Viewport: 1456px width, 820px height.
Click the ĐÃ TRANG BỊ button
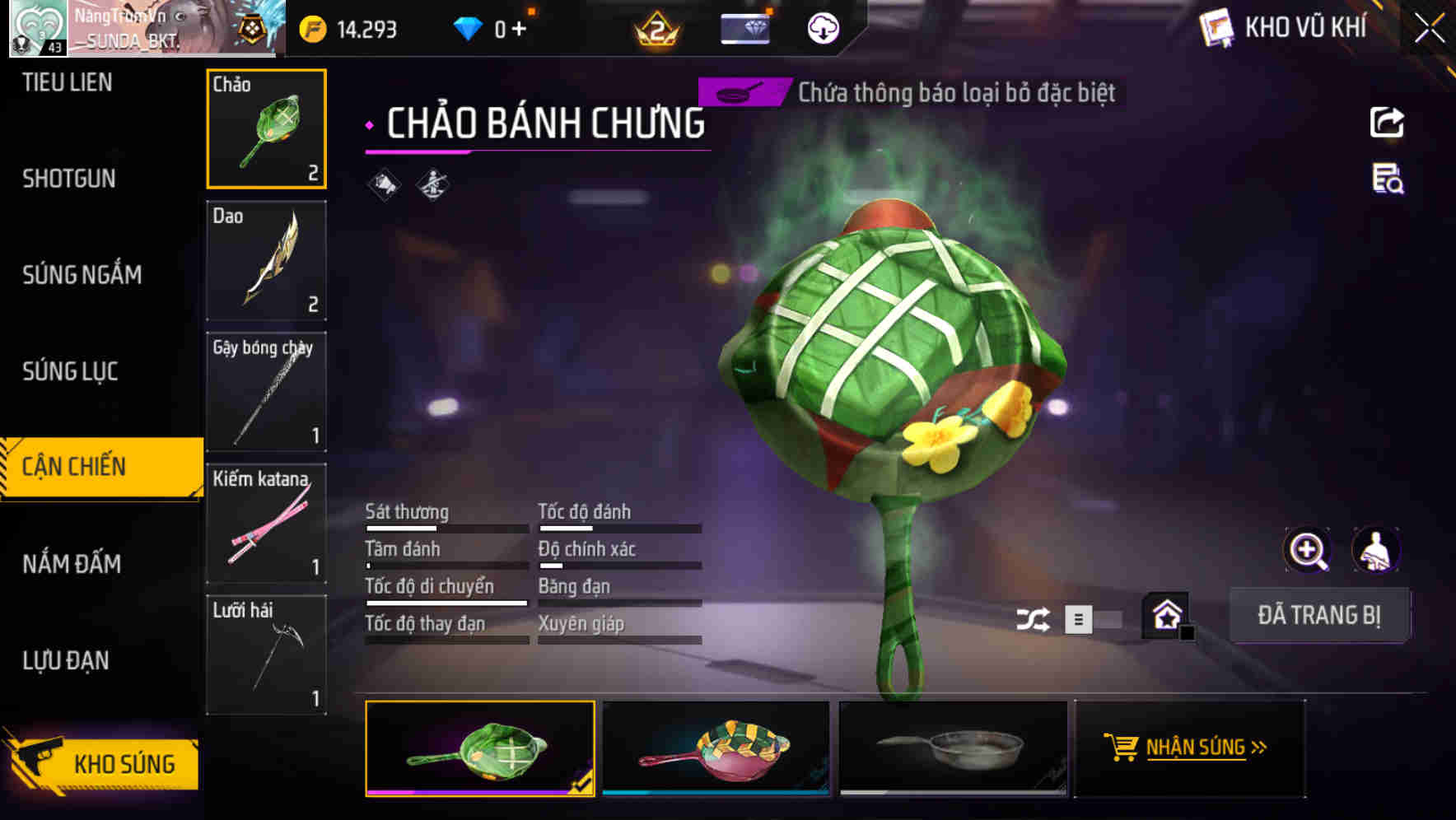tap(1319, 615)
